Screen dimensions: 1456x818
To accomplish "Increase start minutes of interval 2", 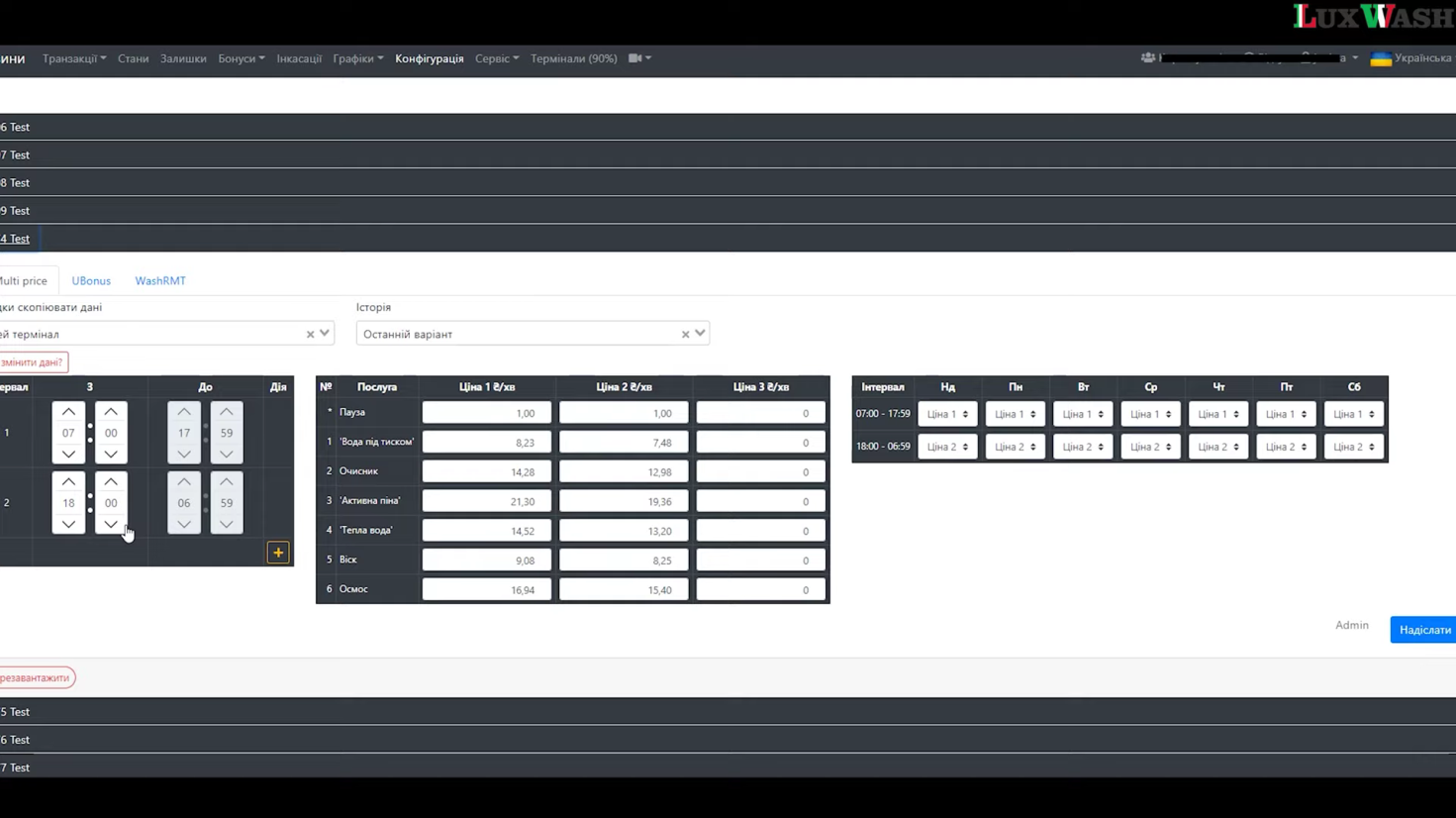I will [x=111, y=482].
